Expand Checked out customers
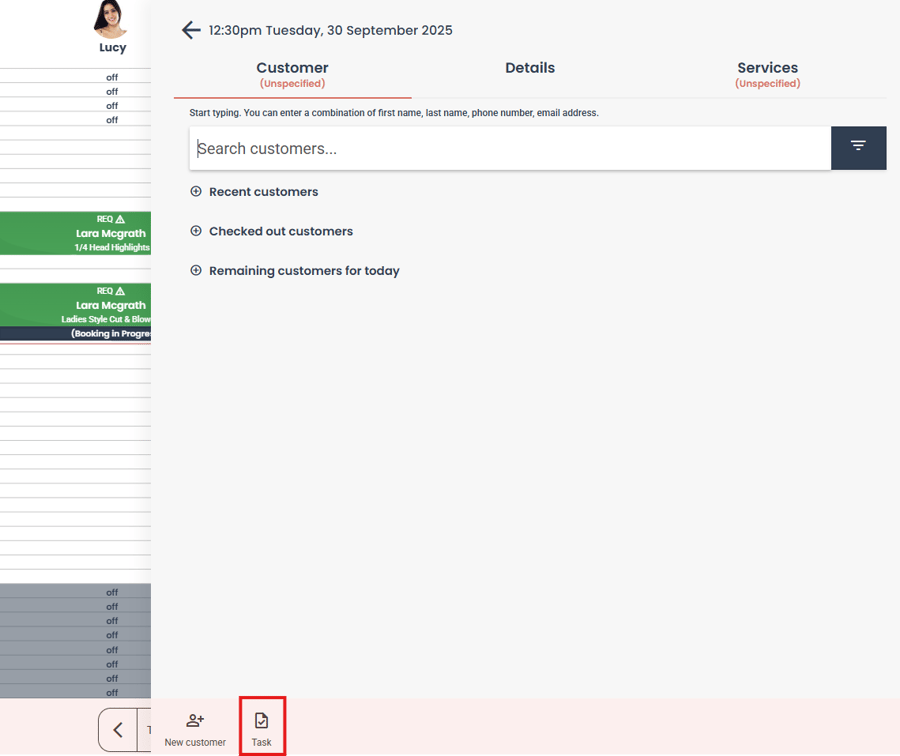Viewport: 900px width, 756px height. pyautogui.click(x=271, y=231)
